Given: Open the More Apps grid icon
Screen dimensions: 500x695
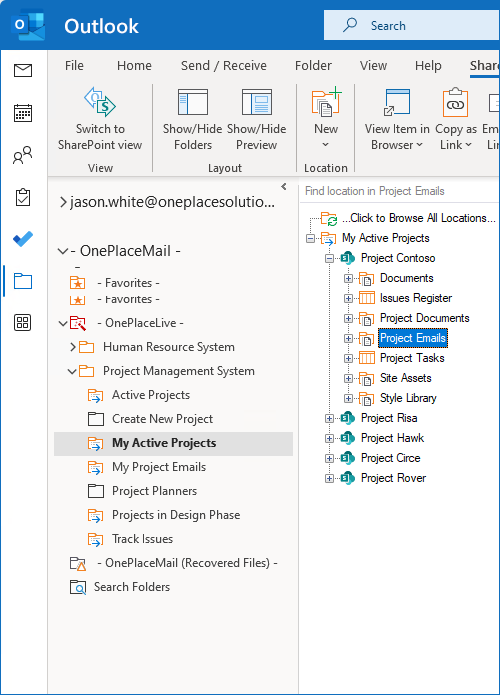Looking at the screenshot, I should pyautogui.click(x=23, y=323).
